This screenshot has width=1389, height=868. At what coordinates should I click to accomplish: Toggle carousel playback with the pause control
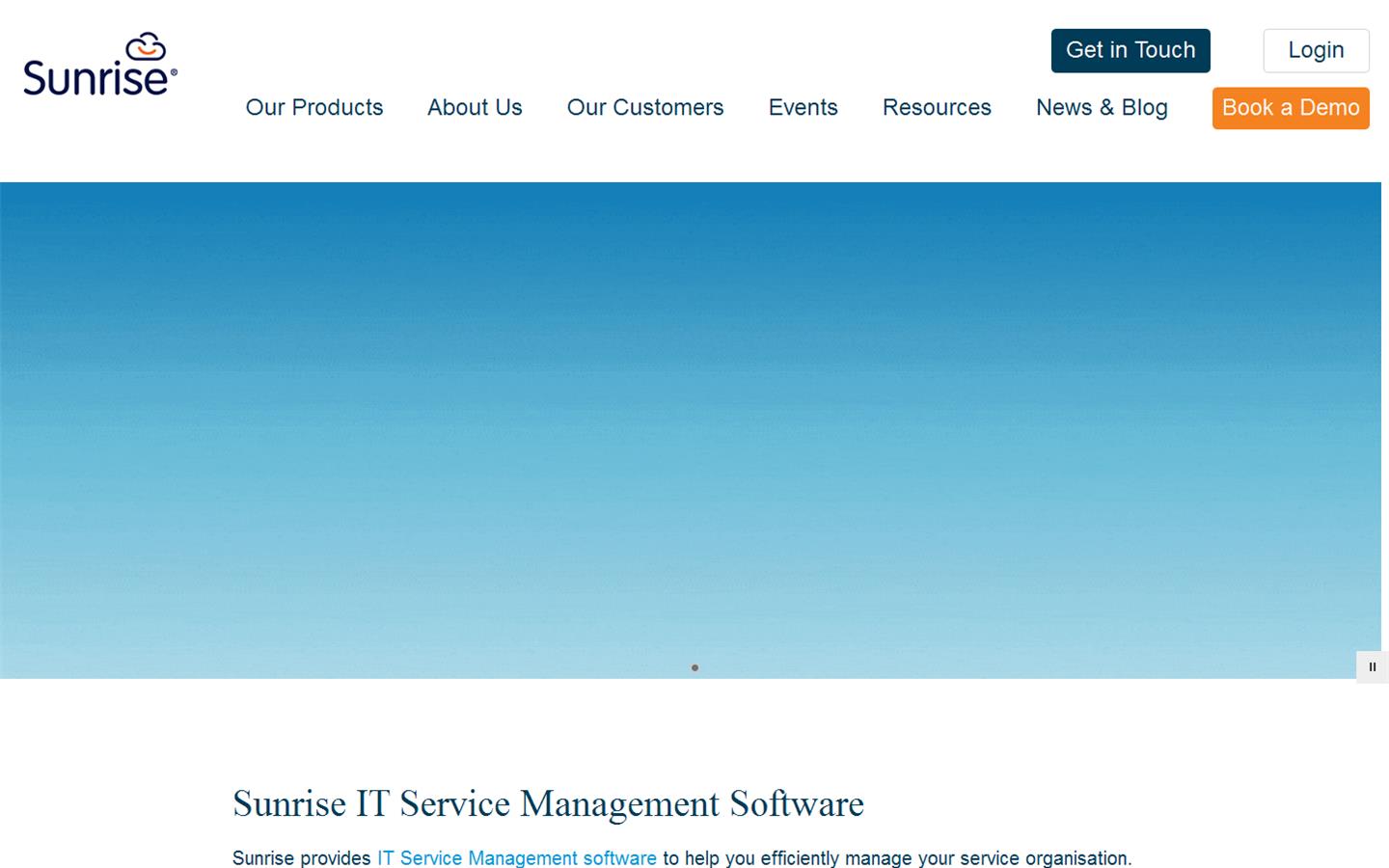1372,666
